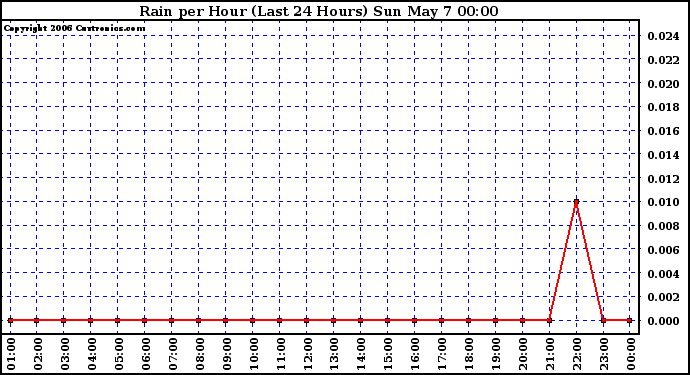Click the x-axis label 20:00
This screenshot has height=375, width=690.
(x=523, y=354)
